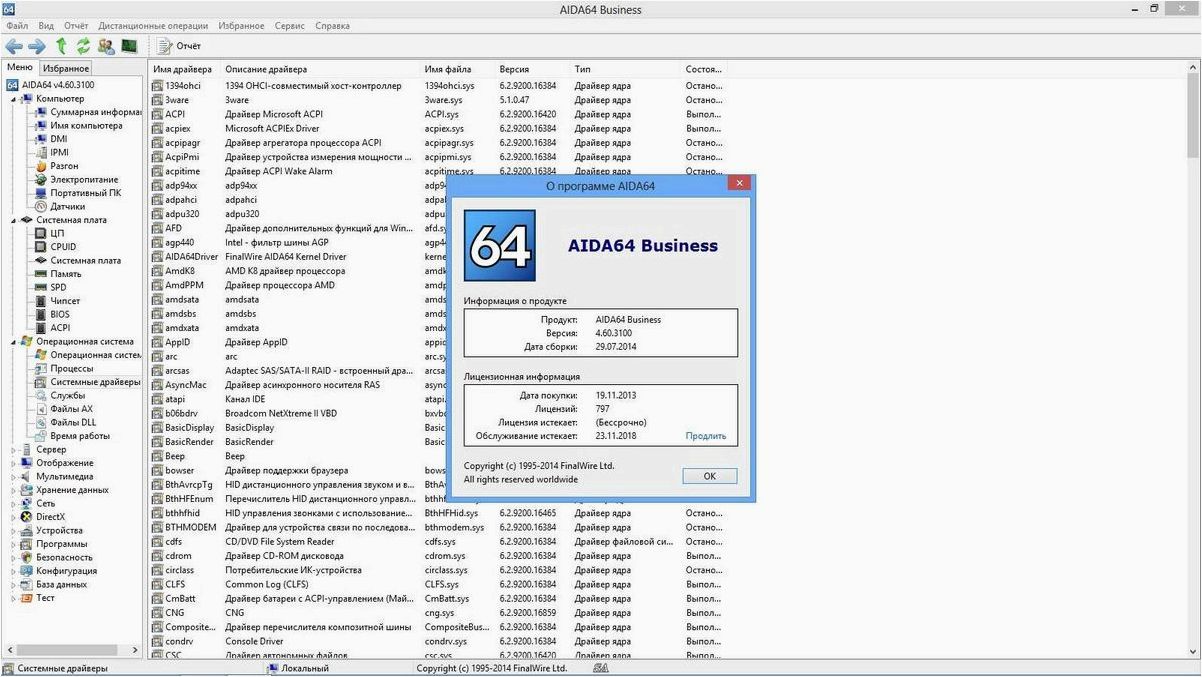The width and height of the screenshot is (1202, 677).
Task: Switch to the Избранное tab in side panel
Action: point(66,68)
